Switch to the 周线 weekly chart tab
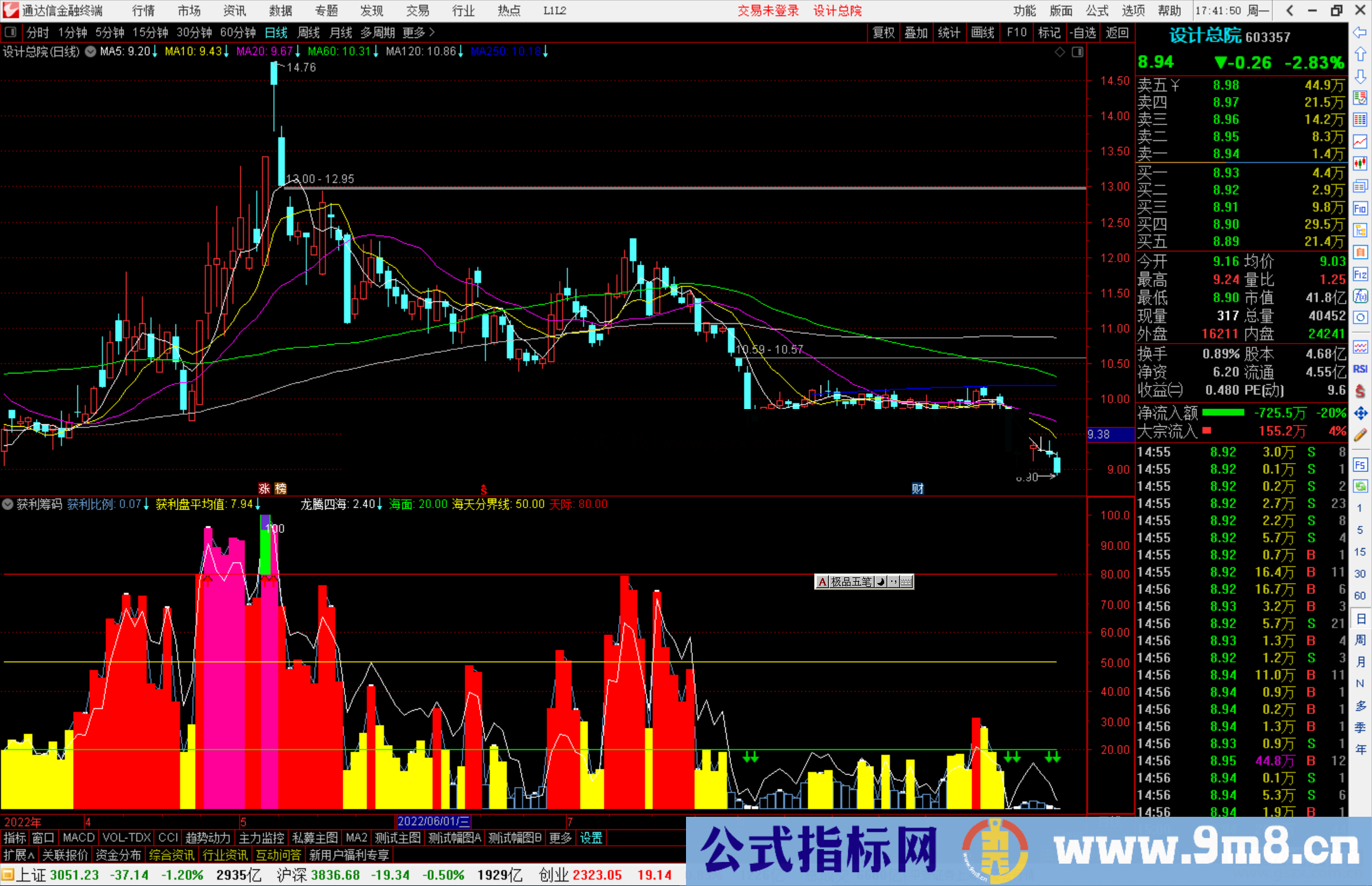 [308, 32]
